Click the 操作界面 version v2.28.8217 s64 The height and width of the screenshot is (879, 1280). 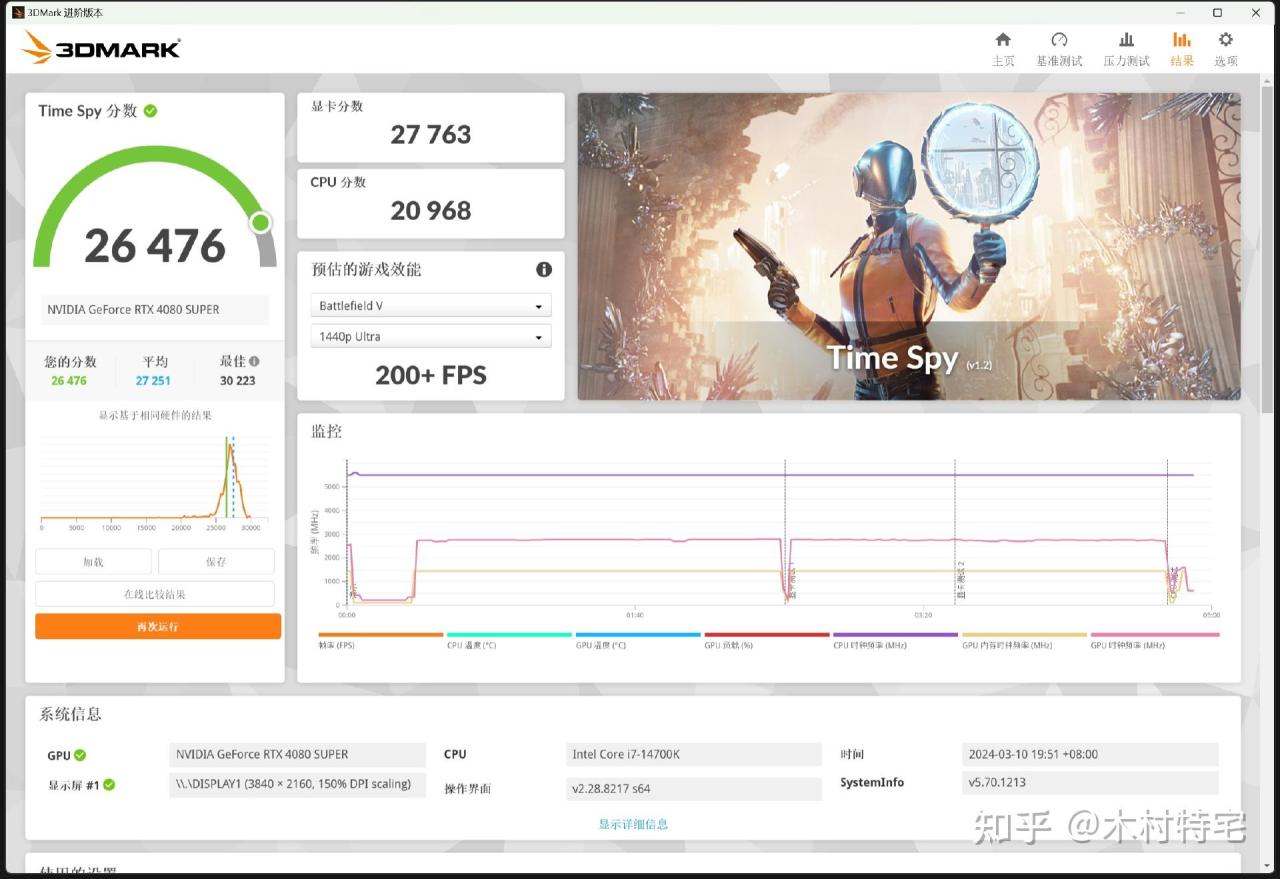point(694,789)
